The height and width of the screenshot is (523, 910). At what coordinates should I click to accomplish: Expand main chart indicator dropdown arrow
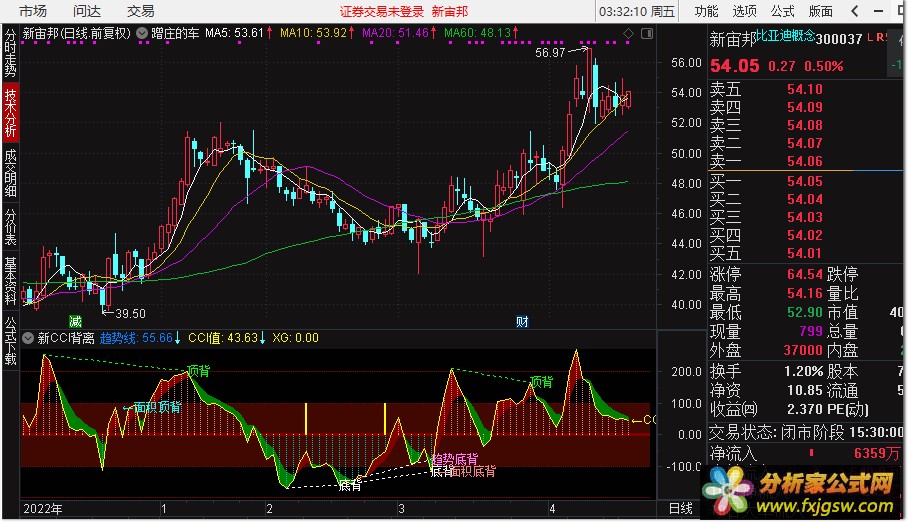pyautogui.click(x=142, y=34)
